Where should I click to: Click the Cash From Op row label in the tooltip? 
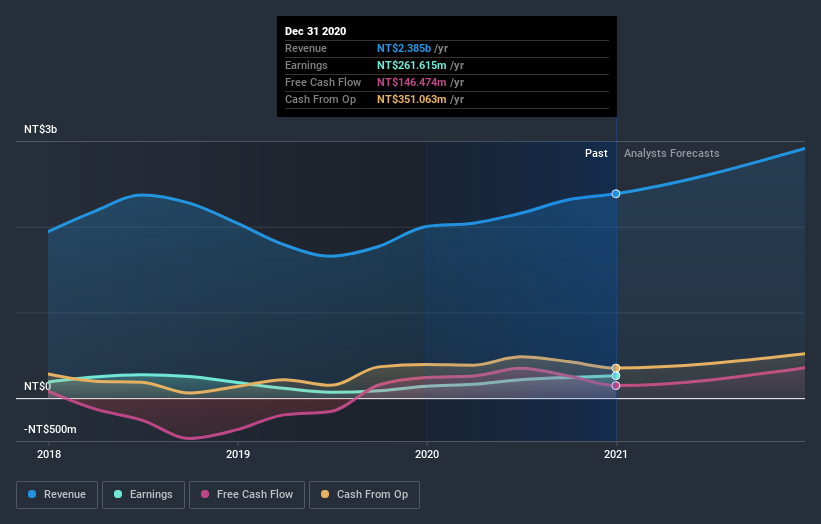[320, 99]
